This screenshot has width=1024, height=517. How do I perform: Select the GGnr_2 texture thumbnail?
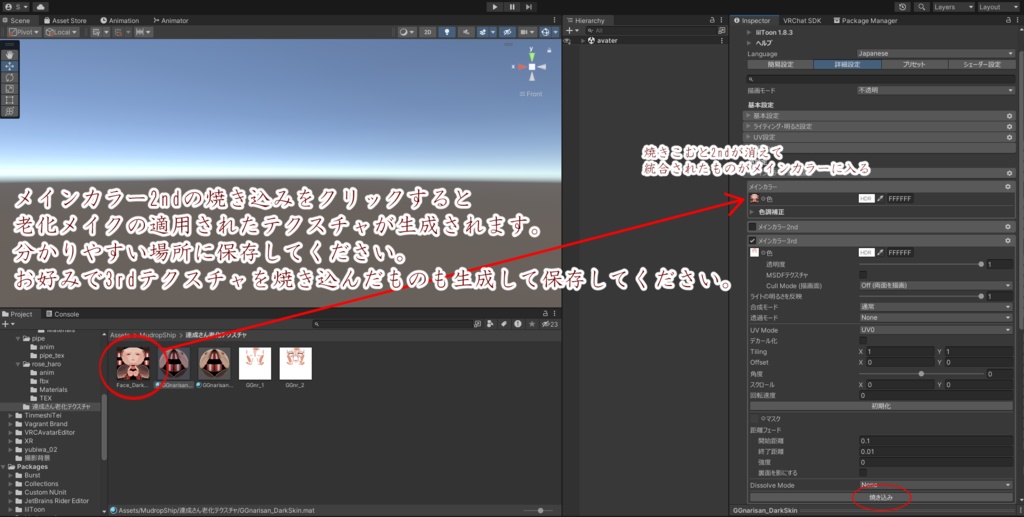pyautogui.click(x=295, y=364)
